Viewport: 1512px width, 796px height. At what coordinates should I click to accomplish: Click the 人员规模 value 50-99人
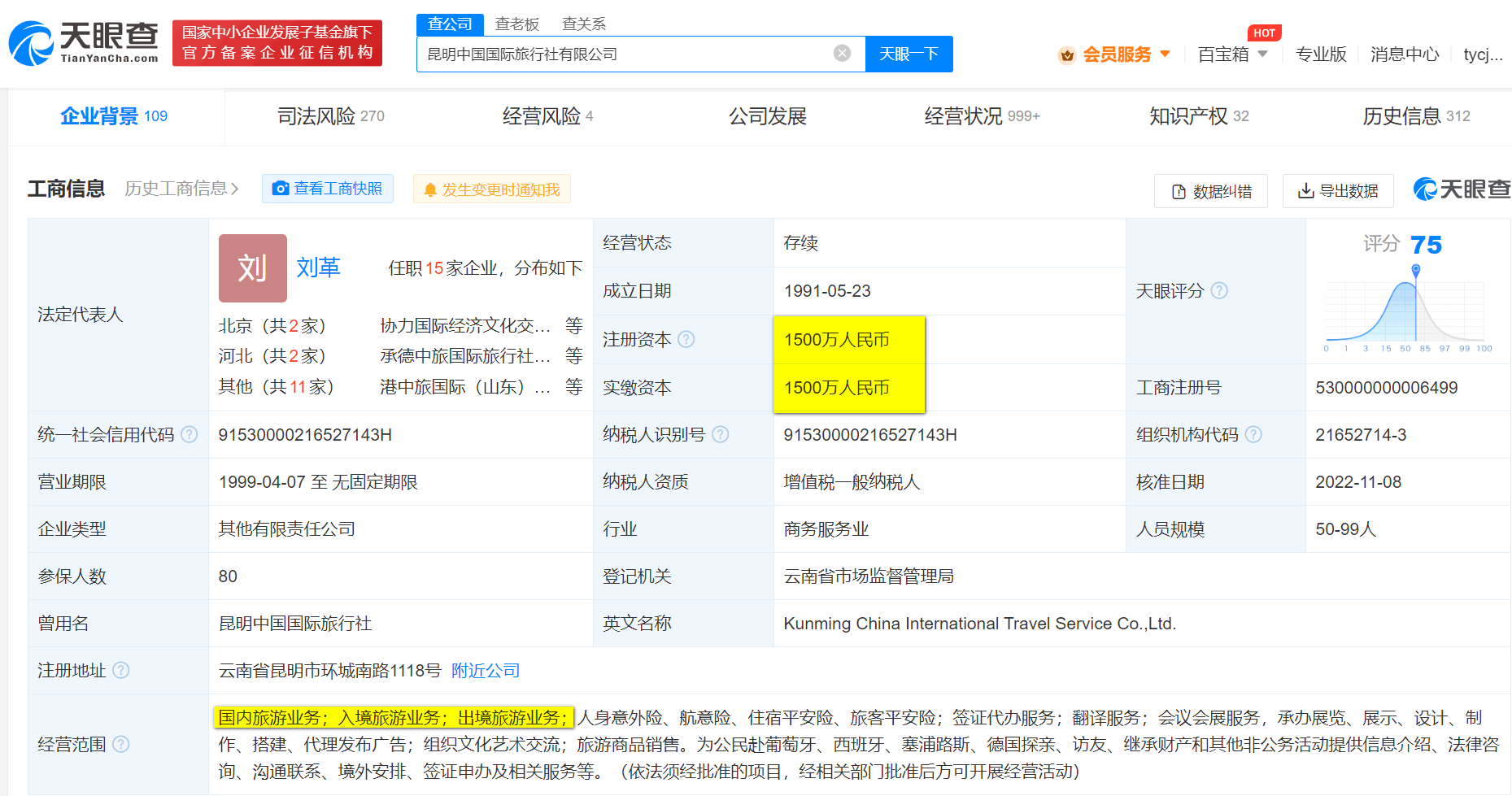[1346, 529]
